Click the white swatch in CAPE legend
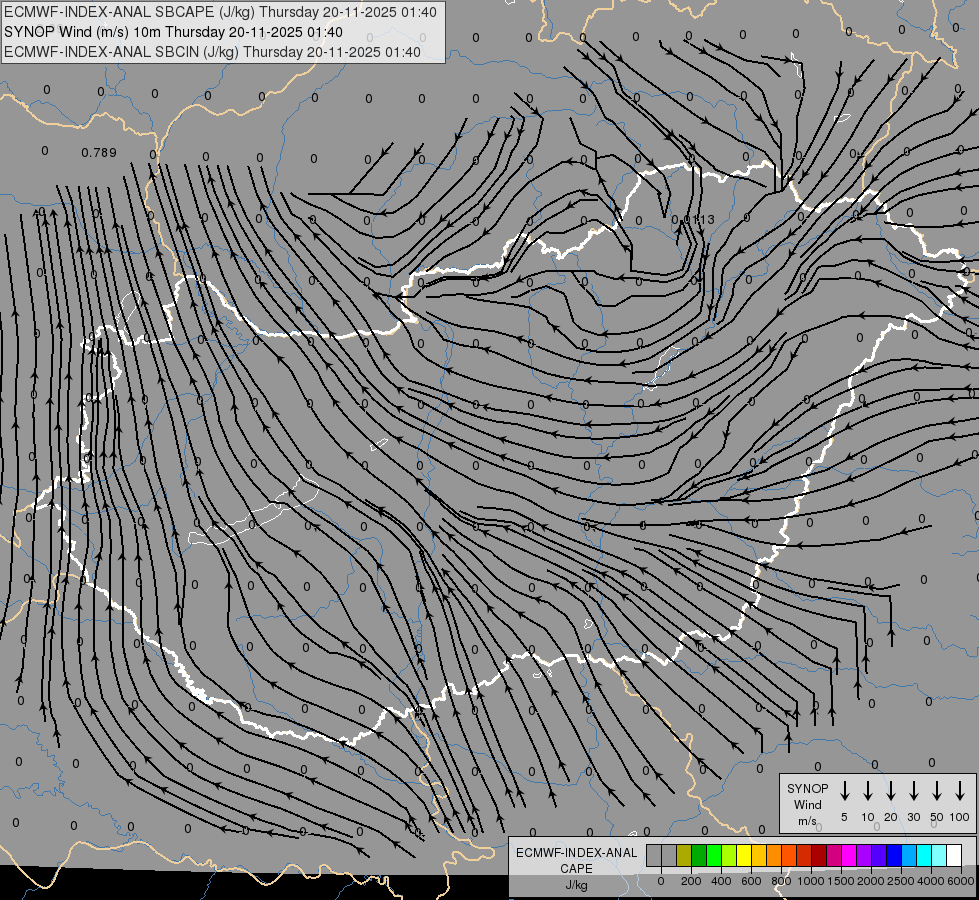The height and width of the screenshot is (900, 979). tap(954, 855)
